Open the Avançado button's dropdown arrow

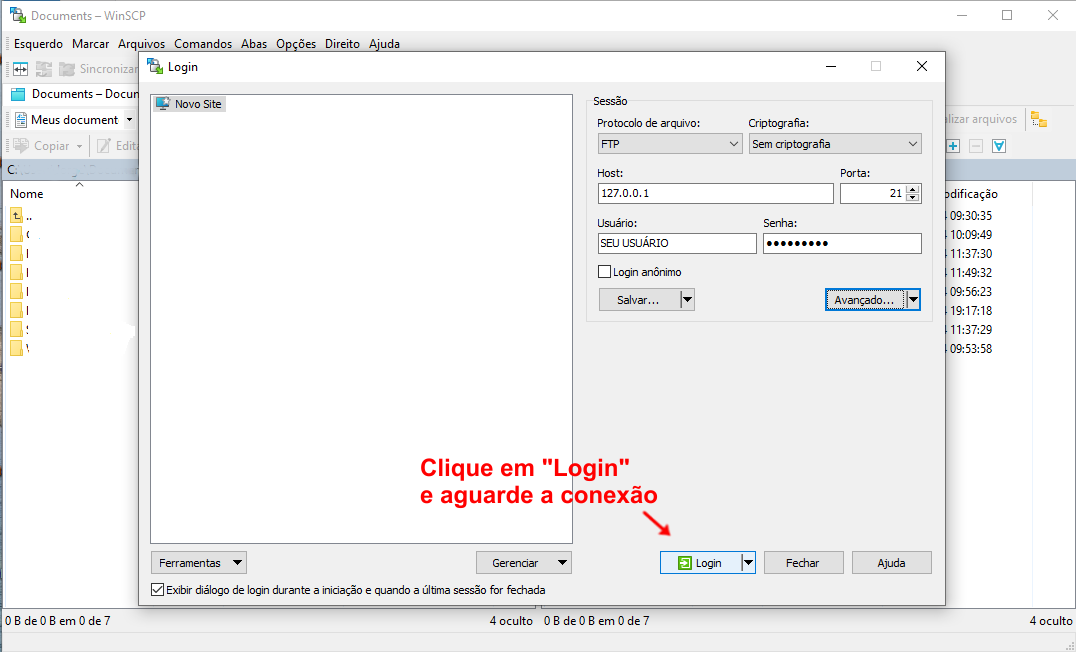pos(913,300)
